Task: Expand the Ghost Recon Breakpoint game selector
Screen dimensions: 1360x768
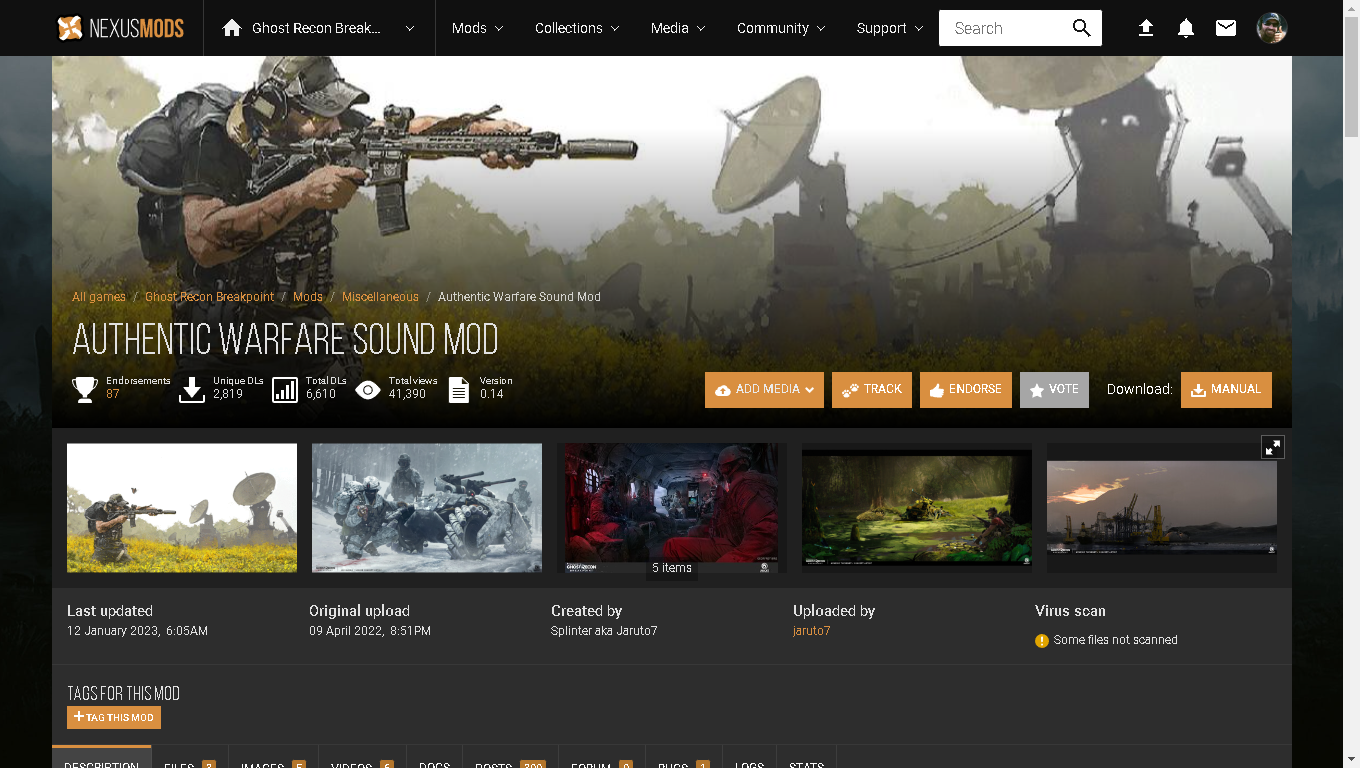Action: click(319, 28)
